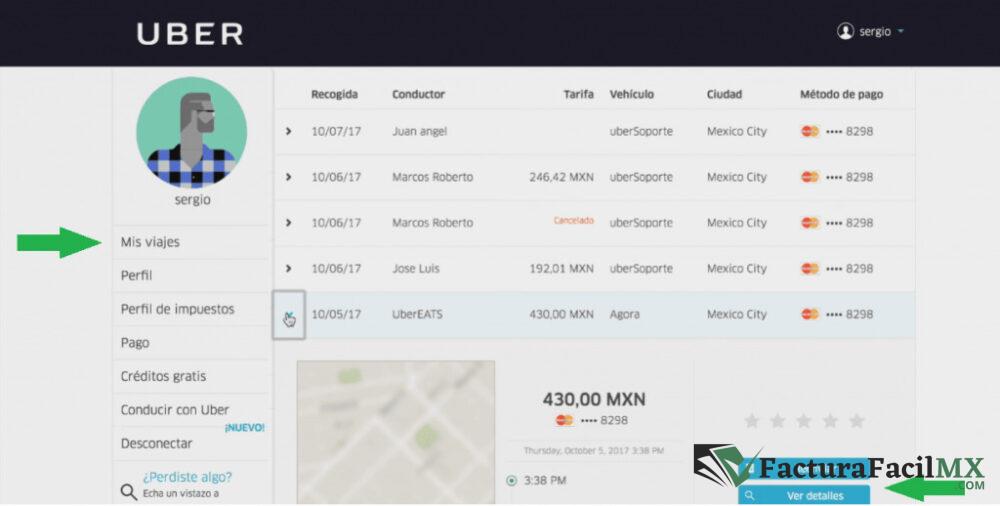Click the Uber logo in header
The image size is (1000, 506).
point(190,34)
